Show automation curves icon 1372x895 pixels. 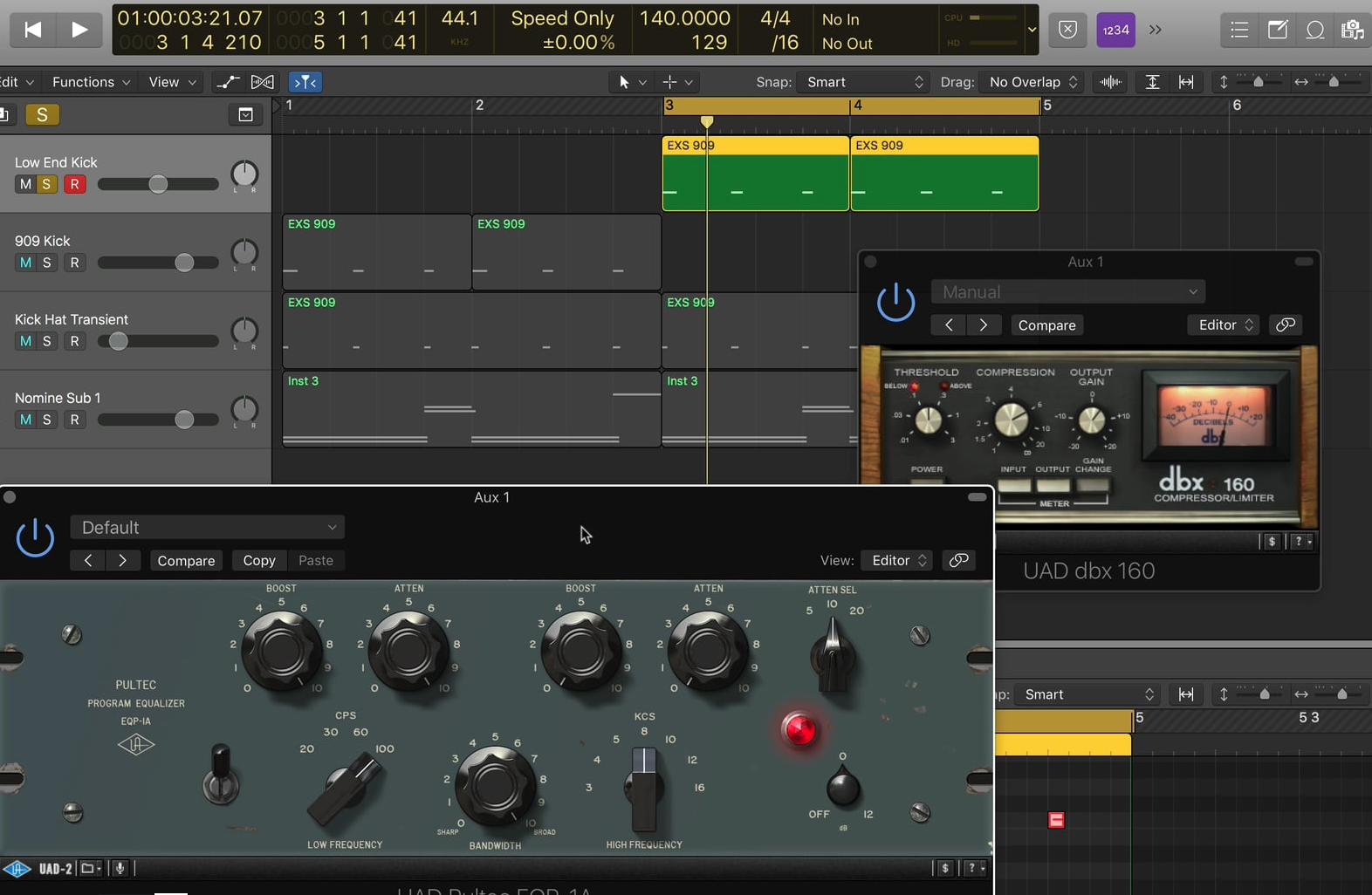click(x=228, y=82)
